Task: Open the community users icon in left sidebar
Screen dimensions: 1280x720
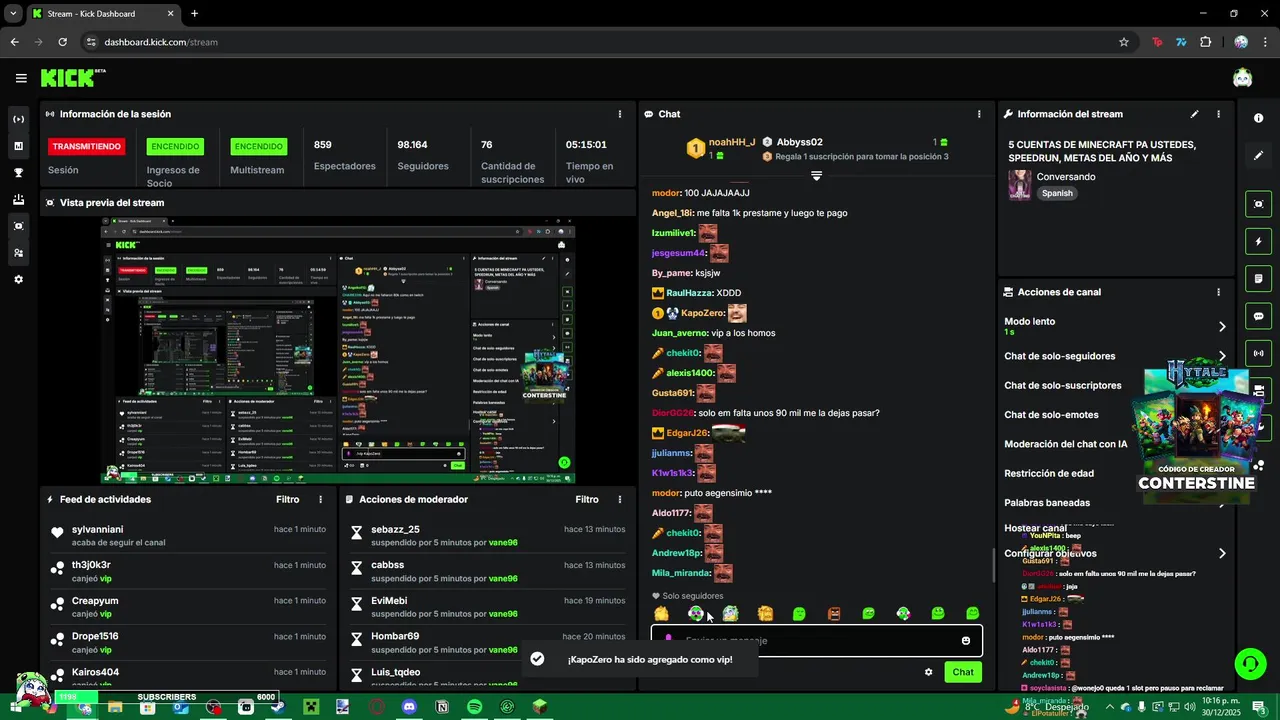Action: 18,253
